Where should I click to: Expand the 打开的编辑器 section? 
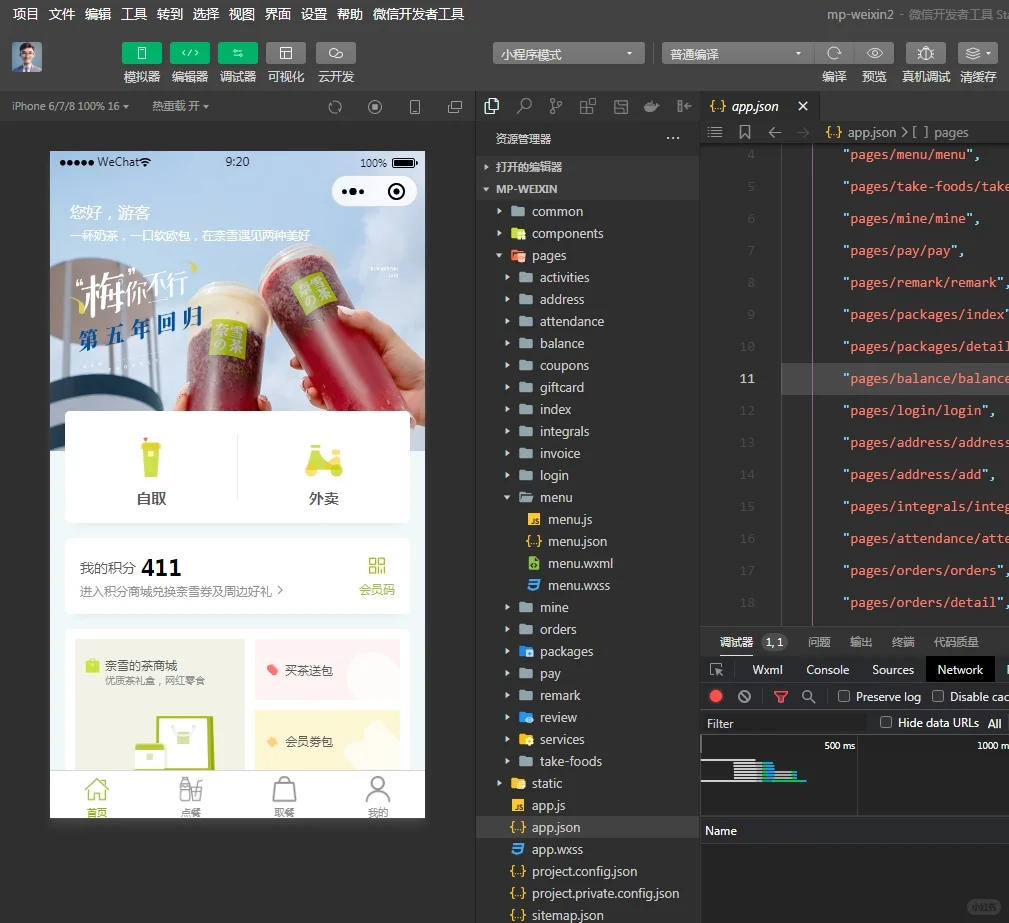588,167
